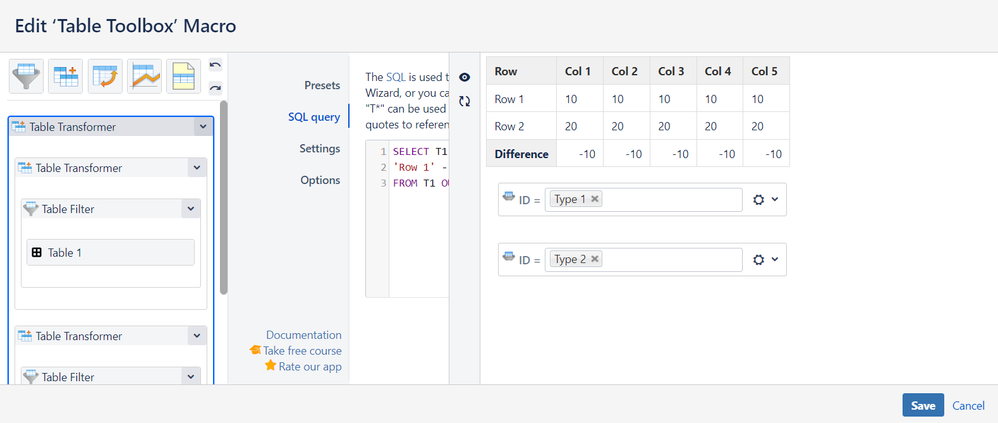Open the Documentation link

pyautogui.click(x=303, y=335)
